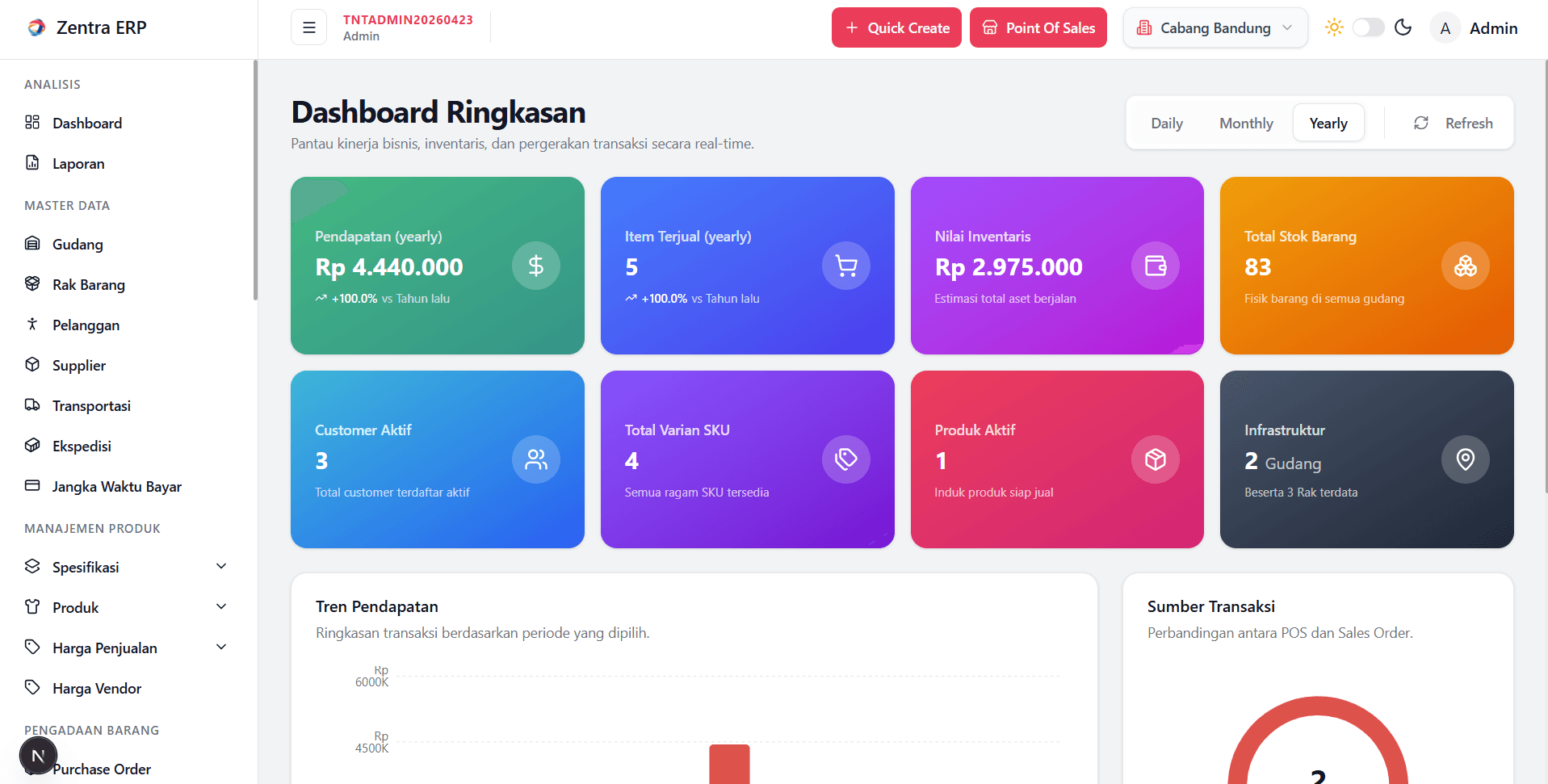Switch to the Monthly tab

(x=1246, y=124)
